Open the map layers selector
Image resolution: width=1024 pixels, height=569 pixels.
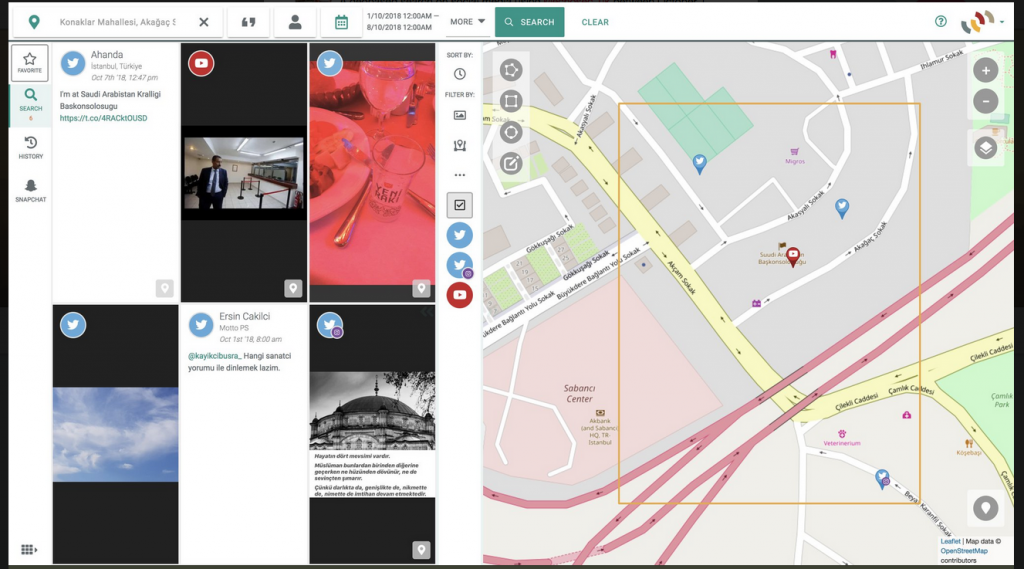pyautogui.click(x=985, y=148)
